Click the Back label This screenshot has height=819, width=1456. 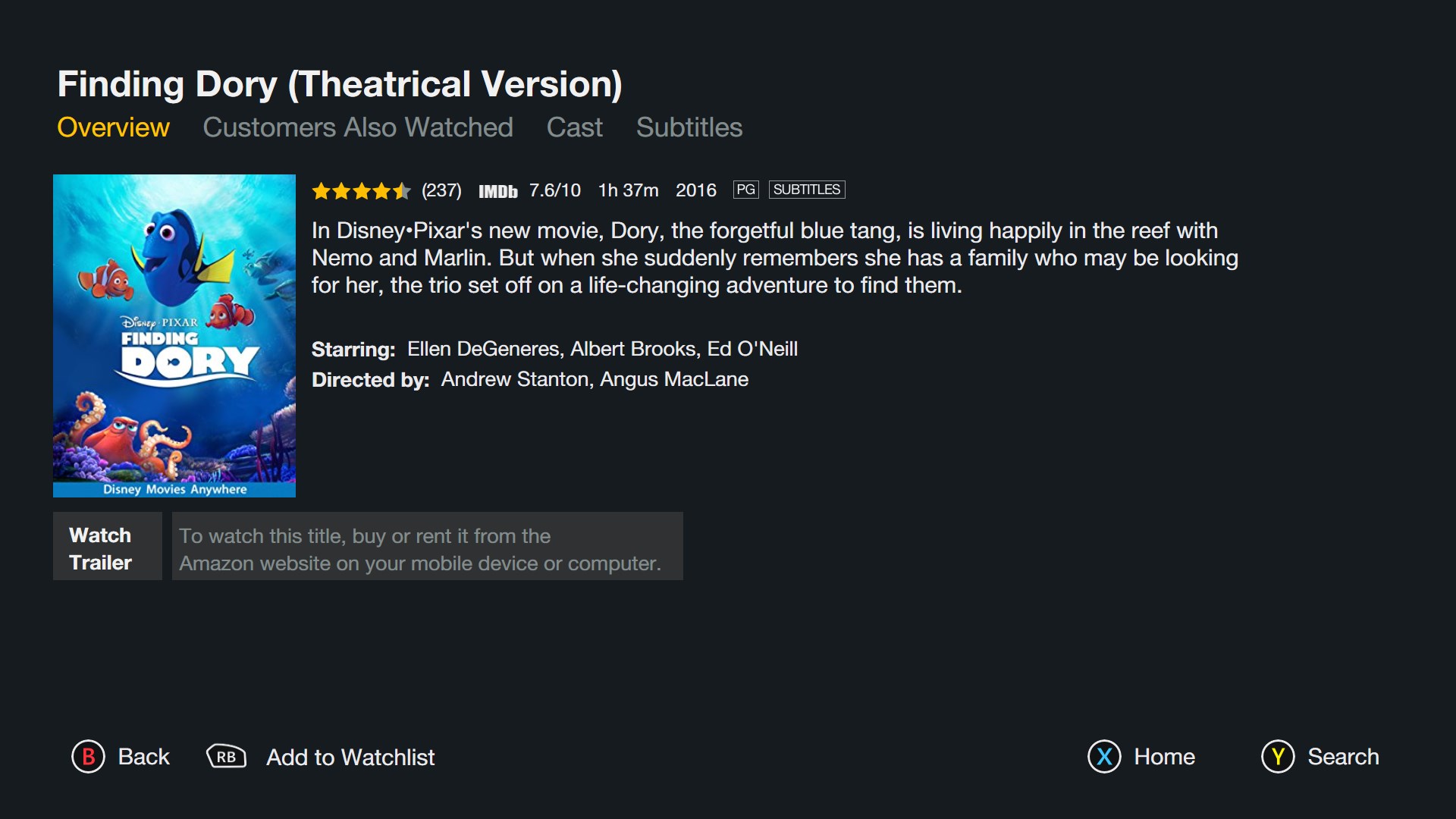click(143, 757)
